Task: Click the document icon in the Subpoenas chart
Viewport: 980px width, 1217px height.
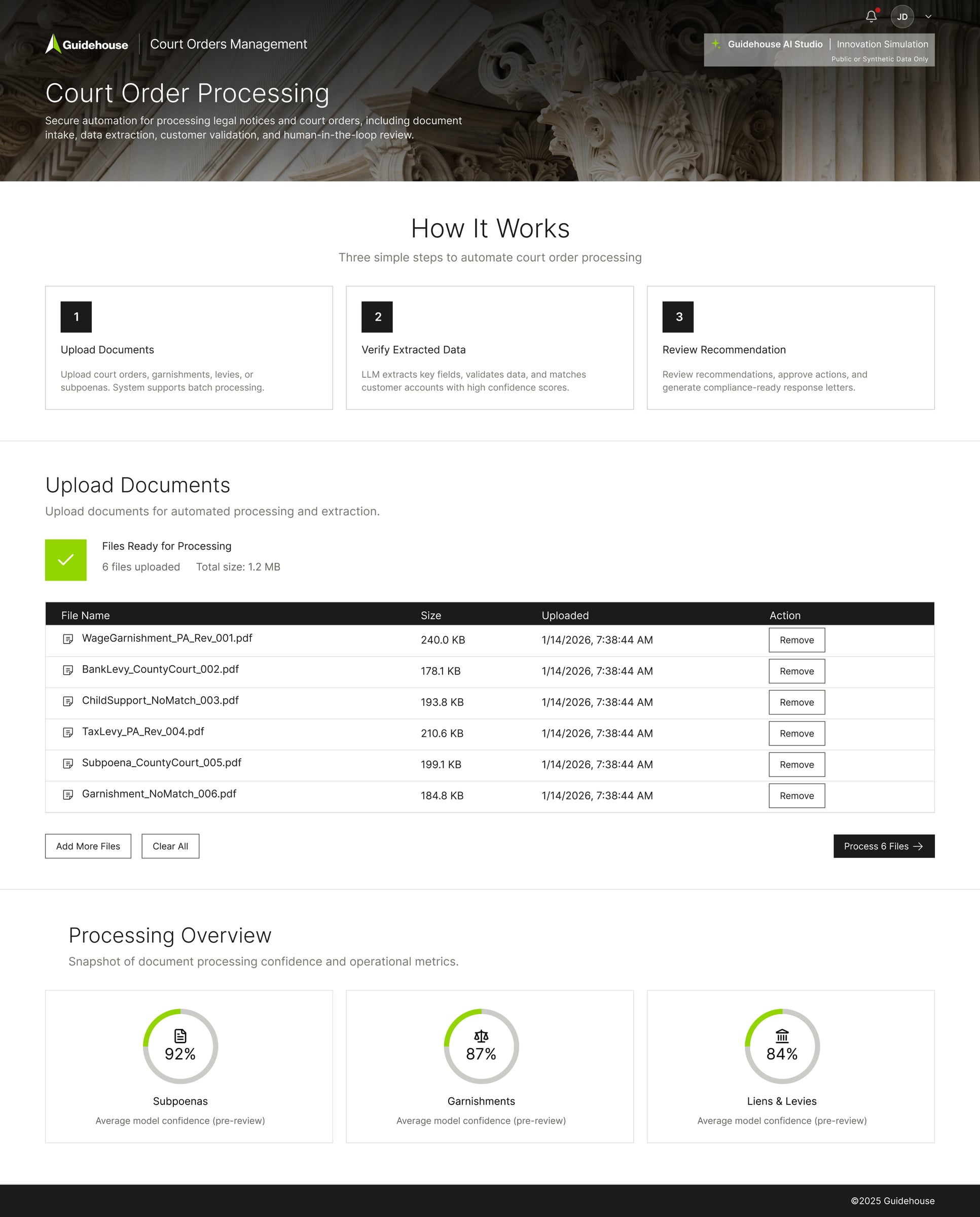Action: pos(179,1035)
